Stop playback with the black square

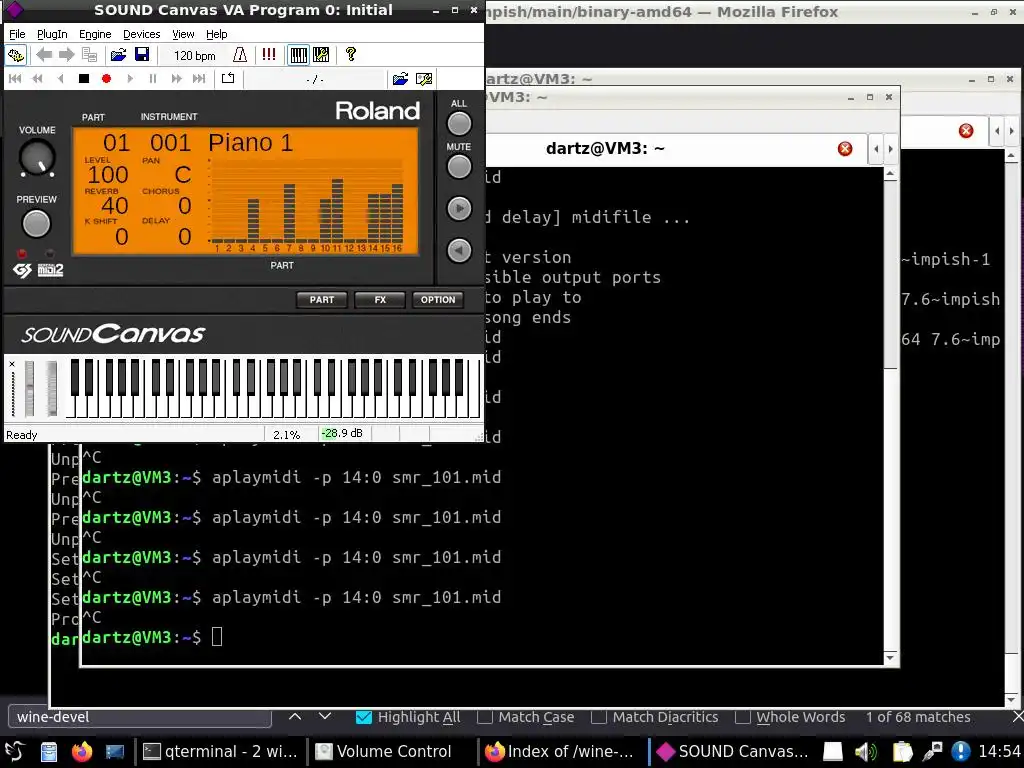84,79
